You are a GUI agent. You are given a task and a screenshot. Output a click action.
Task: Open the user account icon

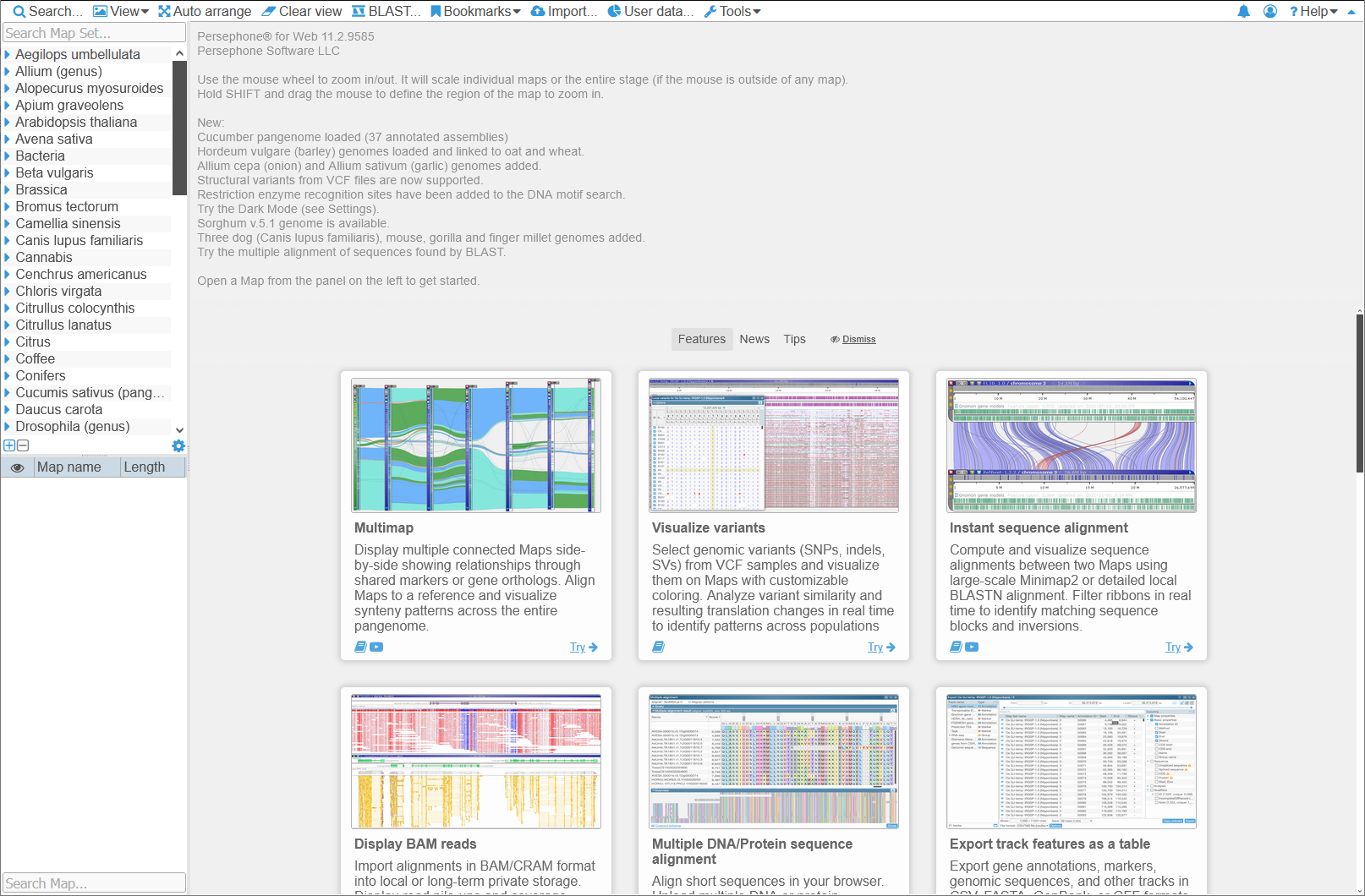(x=1269, y=12)
